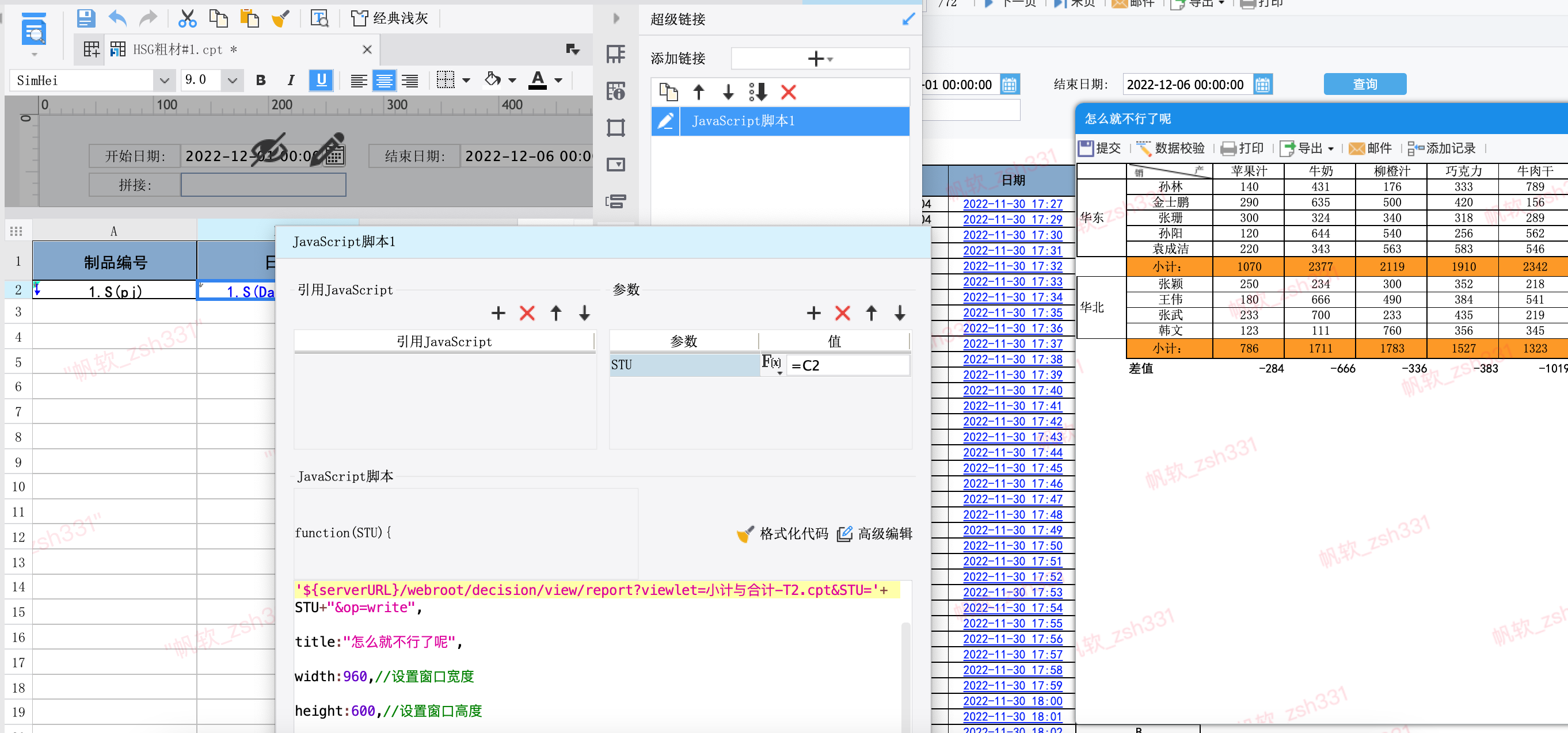Click the Cut scissors icon
The width and height of the screenshot is (1568, 733).
click(187, 18)
